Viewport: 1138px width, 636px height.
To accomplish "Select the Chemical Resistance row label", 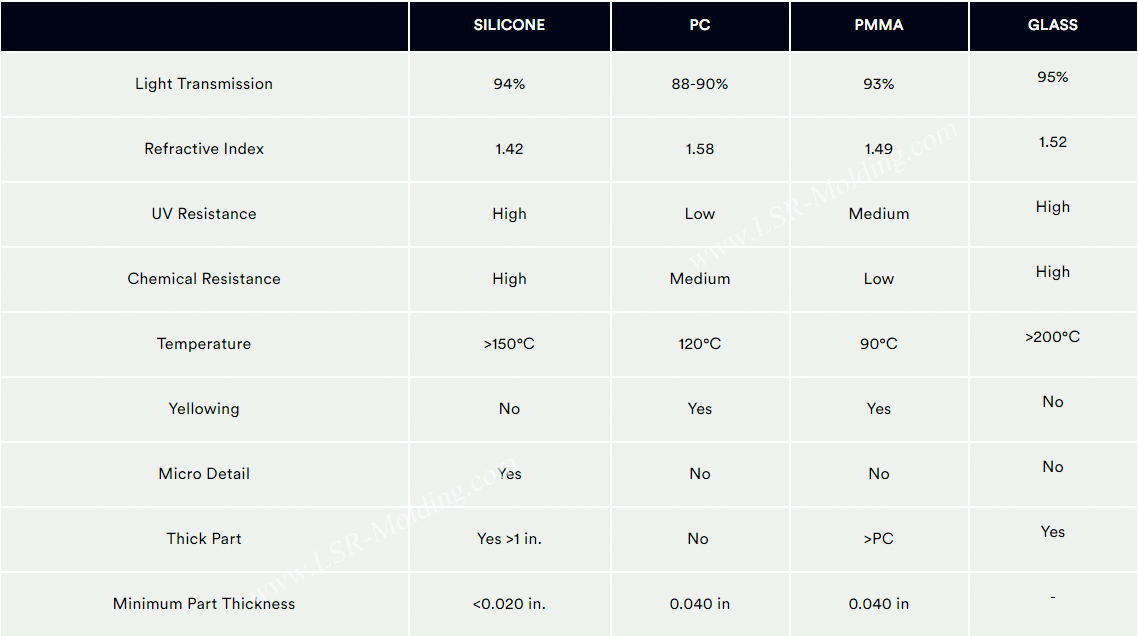I will 204,279.
